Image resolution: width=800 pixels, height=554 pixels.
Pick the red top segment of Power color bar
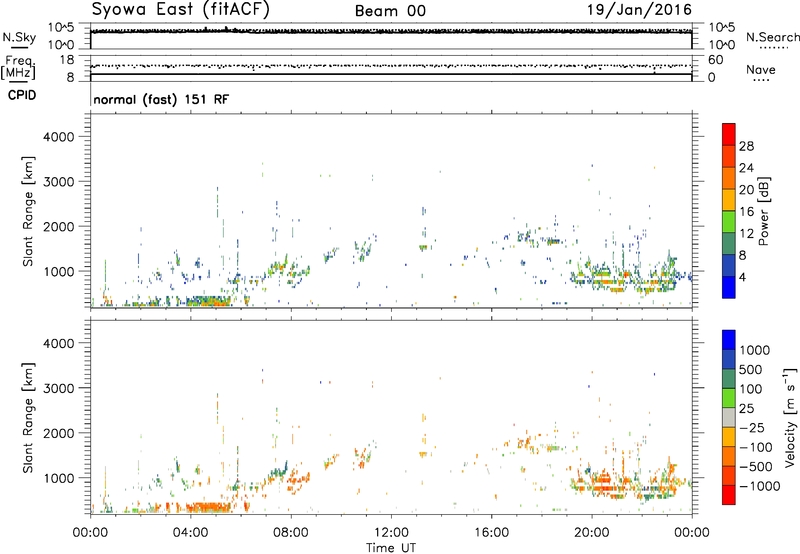click(x=729, y=134)
